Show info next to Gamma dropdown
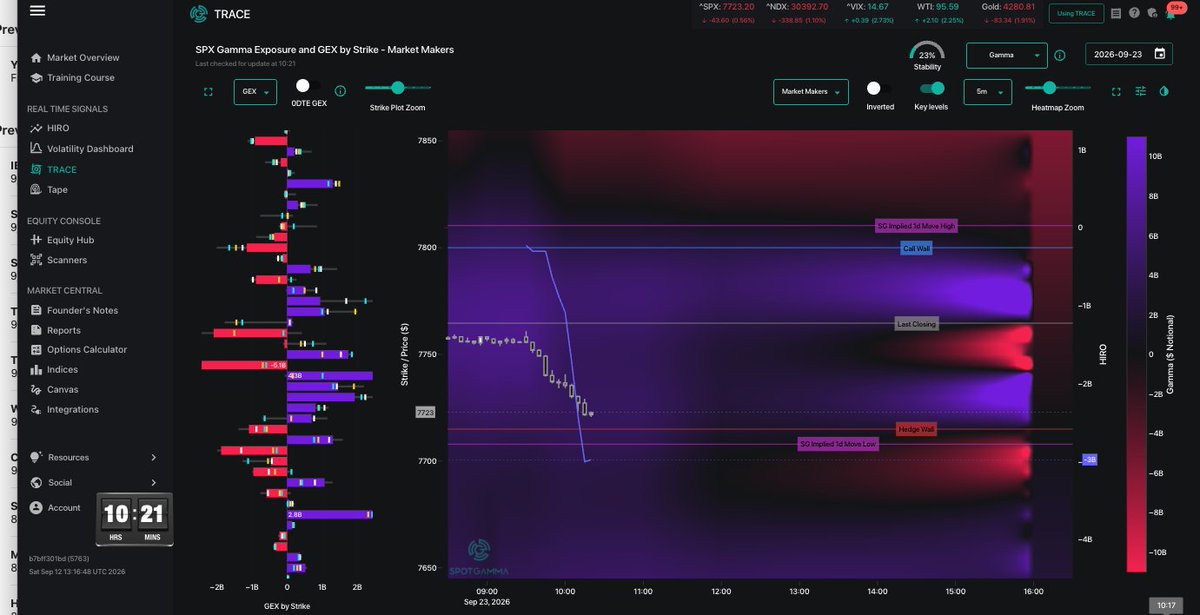1200x615 pixels. [1060, 56]
